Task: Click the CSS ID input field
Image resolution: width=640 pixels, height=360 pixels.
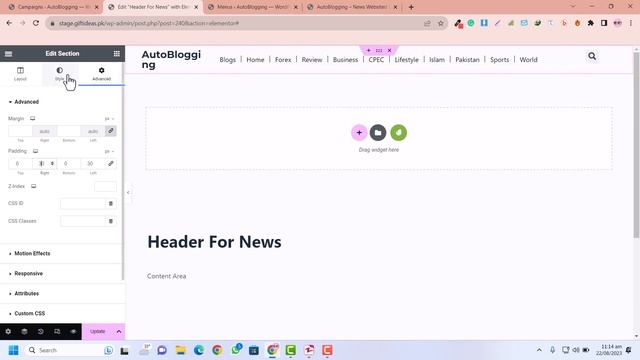Action: click(x=83, y=203)
